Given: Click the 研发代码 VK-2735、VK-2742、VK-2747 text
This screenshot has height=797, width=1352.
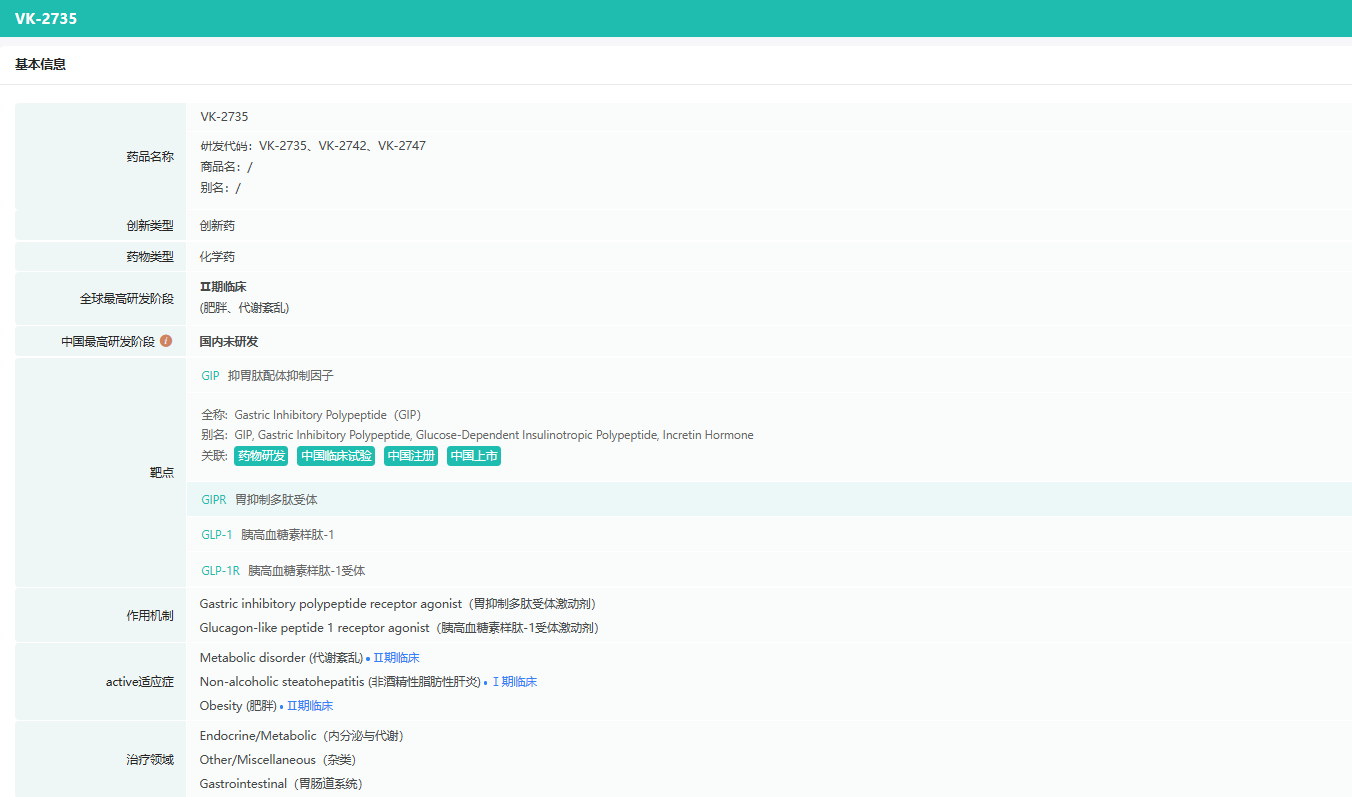Looking at the screenshot, I should point(313,146).
